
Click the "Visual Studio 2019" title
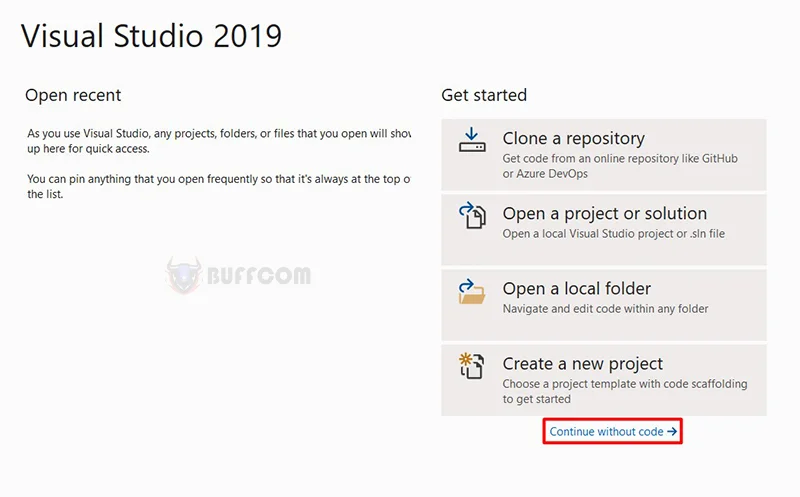151,36
